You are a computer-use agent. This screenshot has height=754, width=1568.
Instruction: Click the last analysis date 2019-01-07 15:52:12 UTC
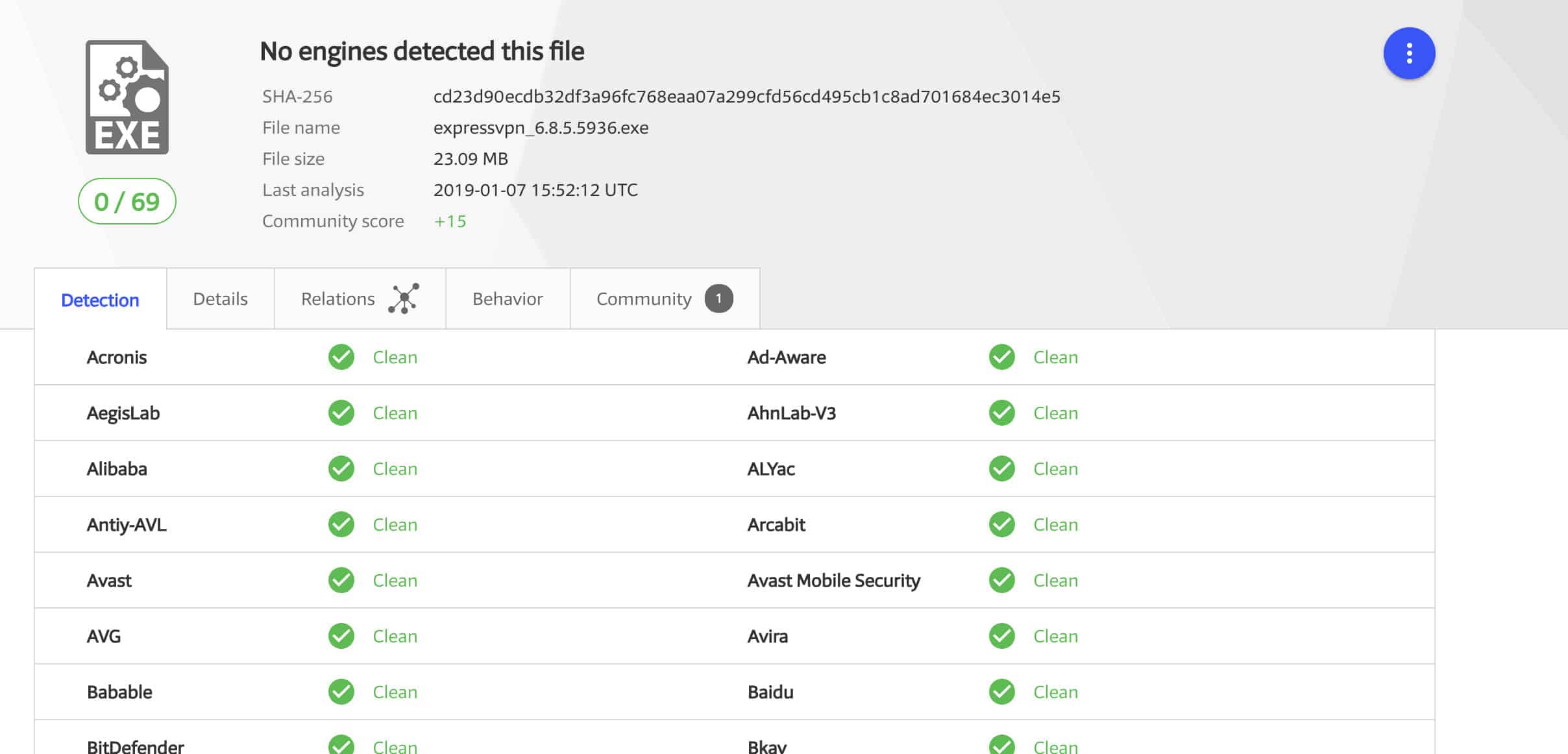pyautogui.click(x=535, y=190)
